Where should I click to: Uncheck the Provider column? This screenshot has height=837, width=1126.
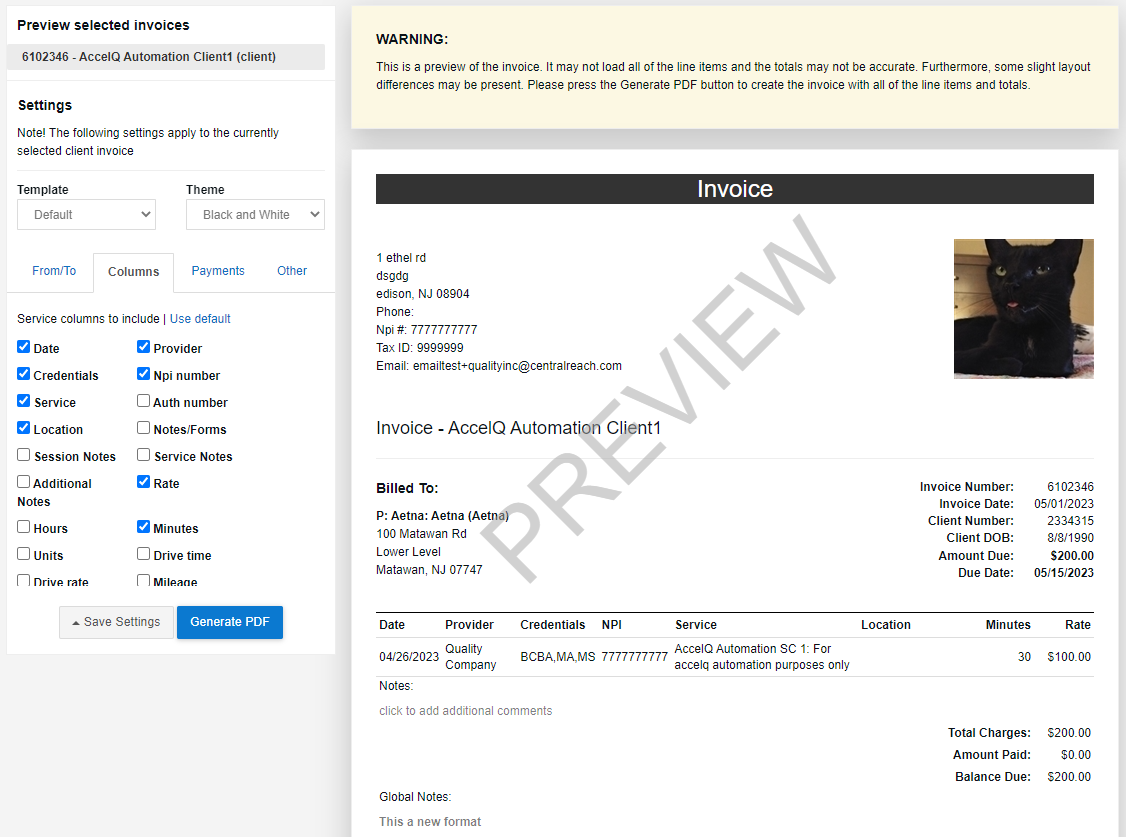coord(142,348)
